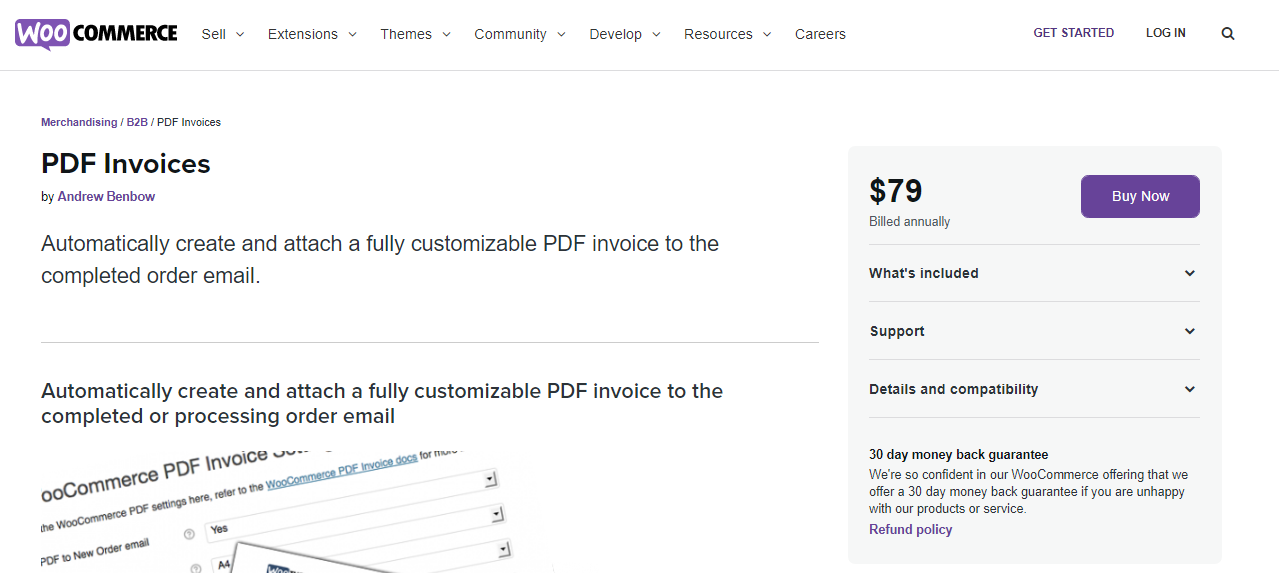
Task: Open the Community dropdown menu
Action: point(519,34)
